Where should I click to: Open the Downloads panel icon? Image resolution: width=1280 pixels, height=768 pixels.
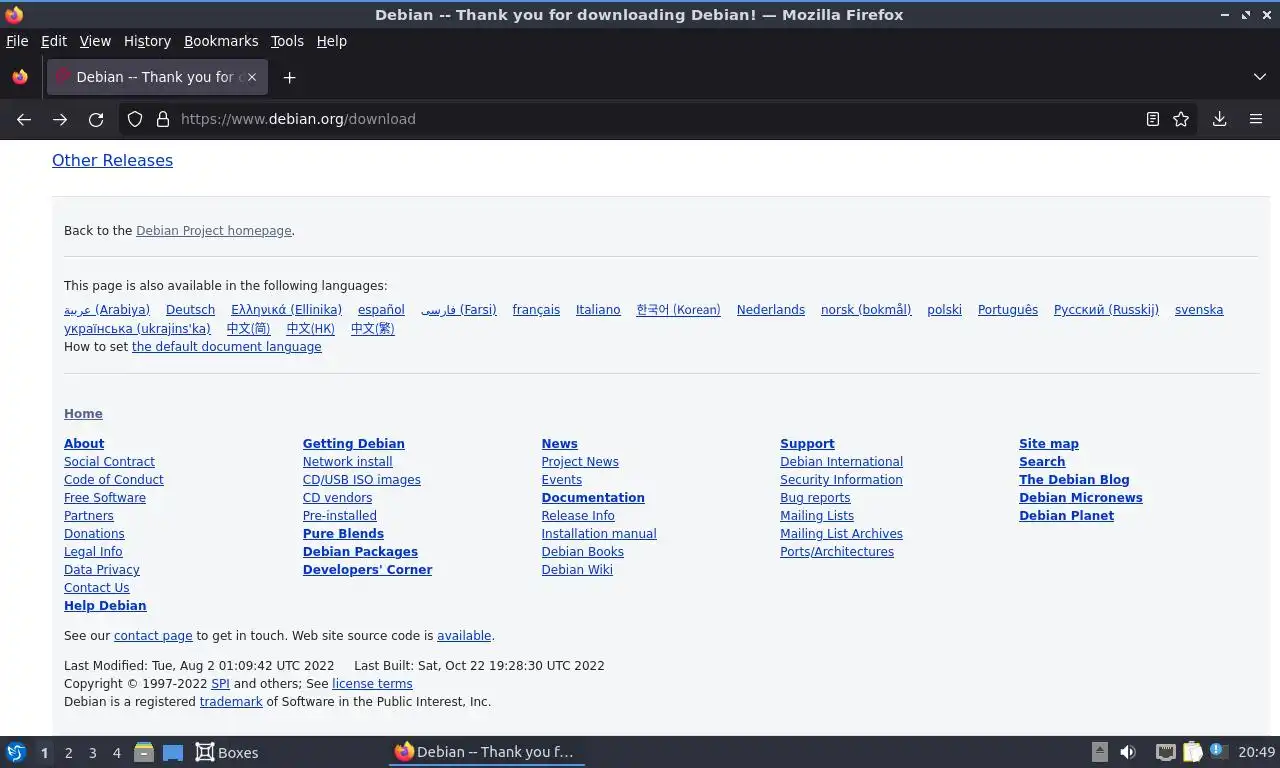[1220, 119]
